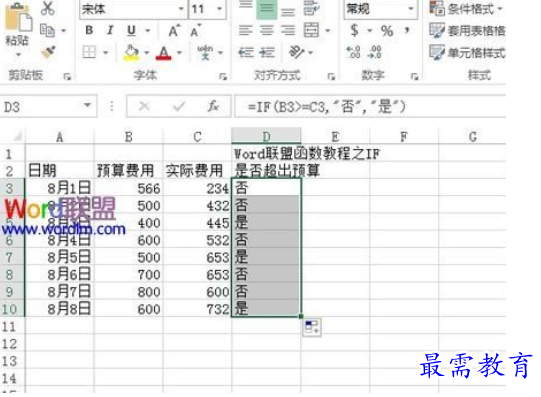The height and width of the screenshot is (397, 541).
Task: Open the font size dropdown 11
Action: pos(219,9)
